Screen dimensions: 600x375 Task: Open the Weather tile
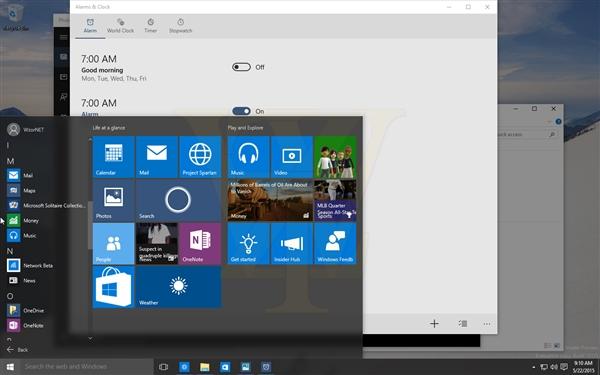[x=178, y=287]
